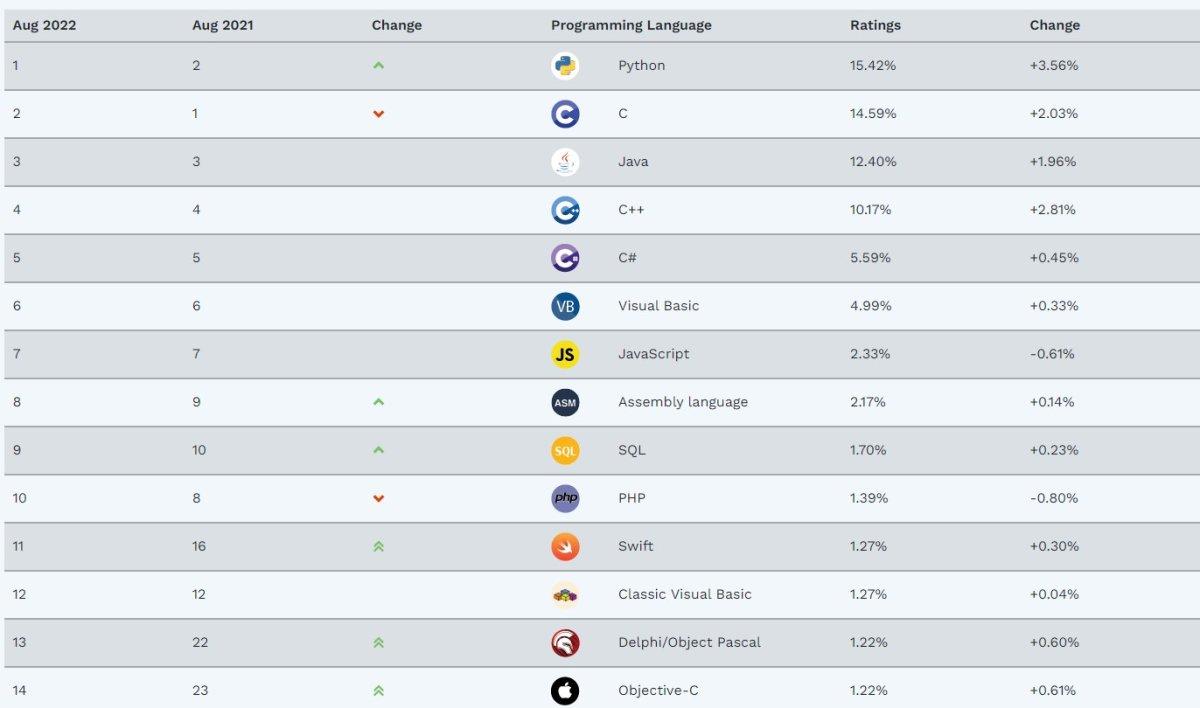Screen dimensions: 1200x708
Task: Click the Objective-C apple icon
Action: coord(565,690)
